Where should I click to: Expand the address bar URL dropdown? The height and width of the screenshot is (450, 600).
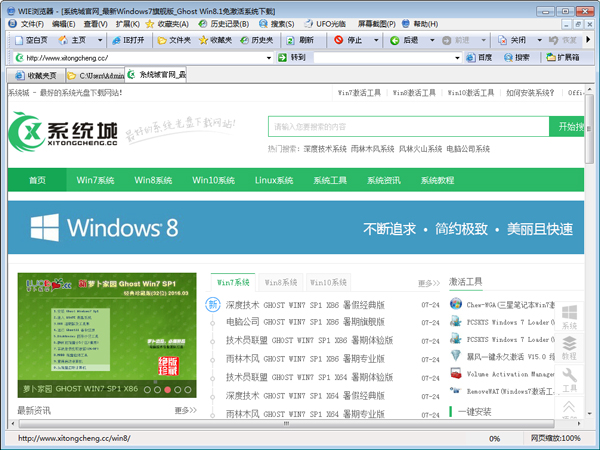click(x=269, y=58)
